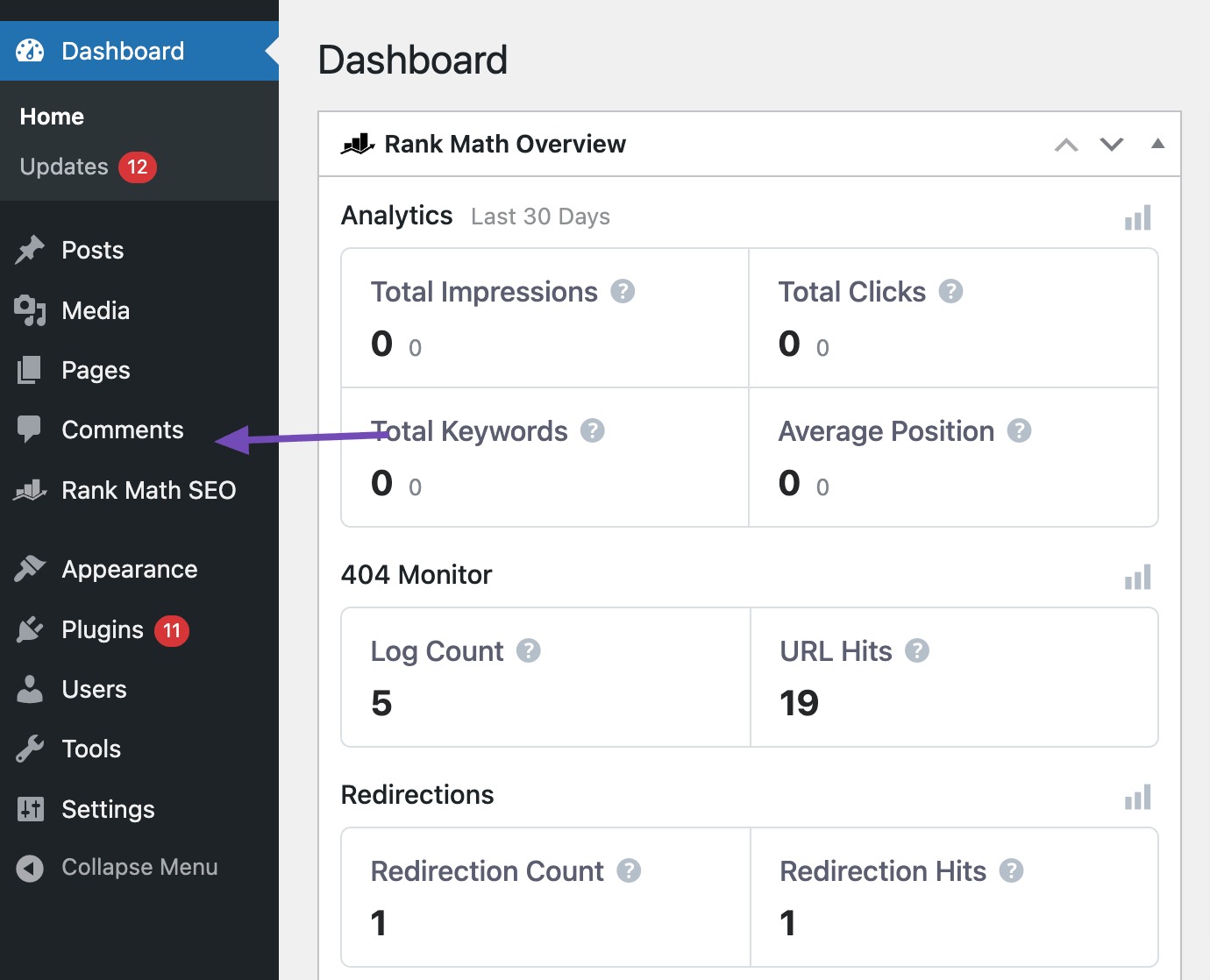Image resolution: width=1210 pixels, height=980 pixels.
Task: Open the Settings menu item
Action: [108, 809]
